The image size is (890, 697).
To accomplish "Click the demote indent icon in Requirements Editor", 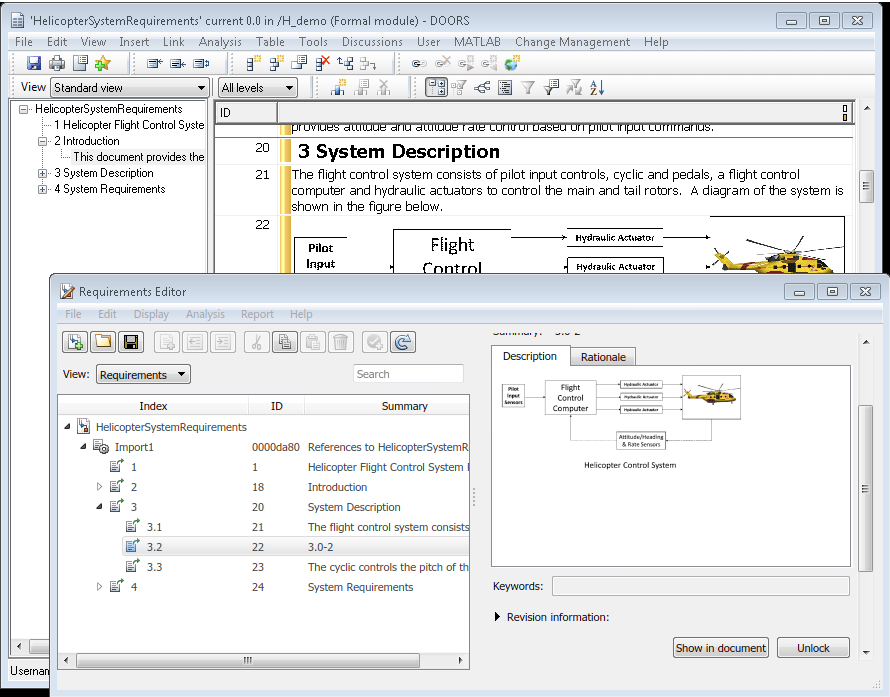I will [x=223, y=342].
